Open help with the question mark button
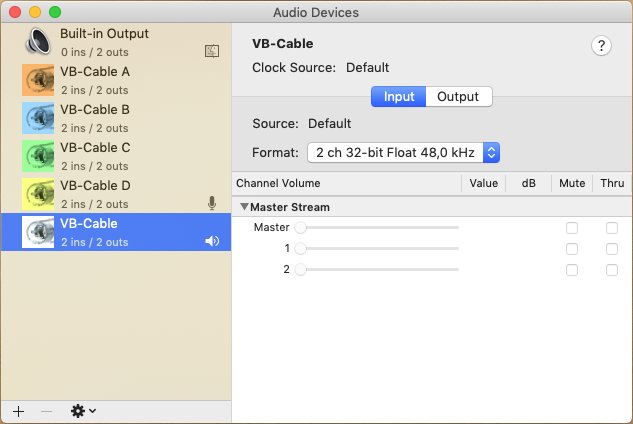The image size is (633, 424). [601, 46]
